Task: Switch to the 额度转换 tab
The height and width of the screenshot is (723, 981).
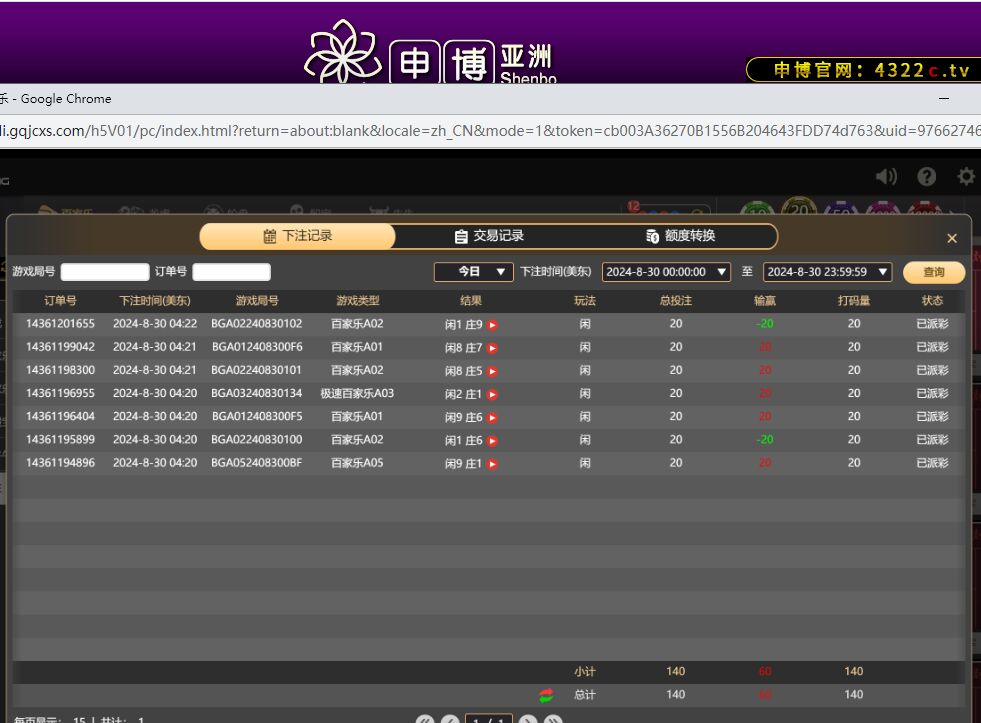Action: [x=681, y=236]
